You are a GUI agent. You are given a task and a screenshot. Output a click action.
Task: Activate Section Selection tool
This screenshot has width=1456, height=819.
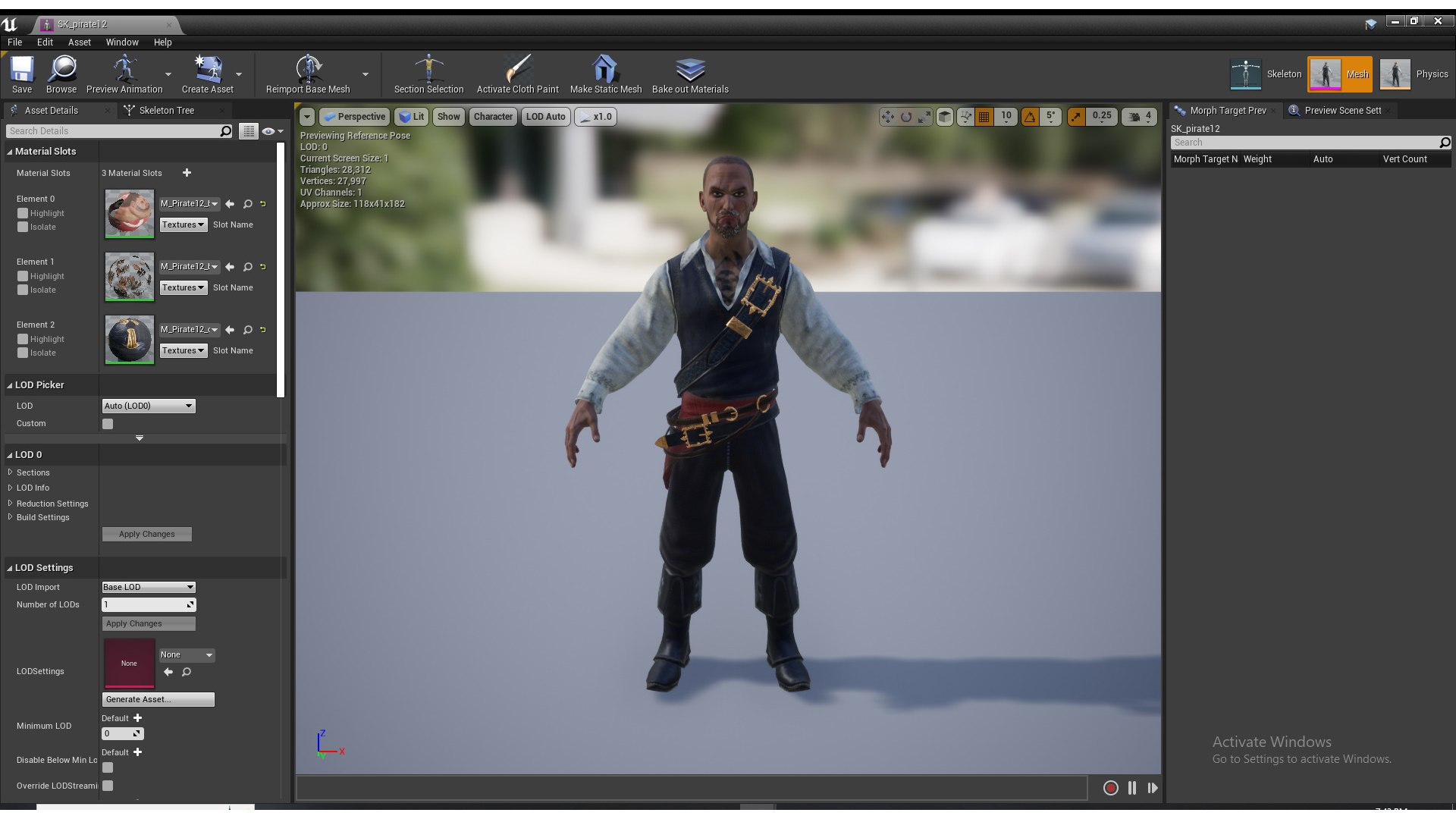(x=428, y=74)
